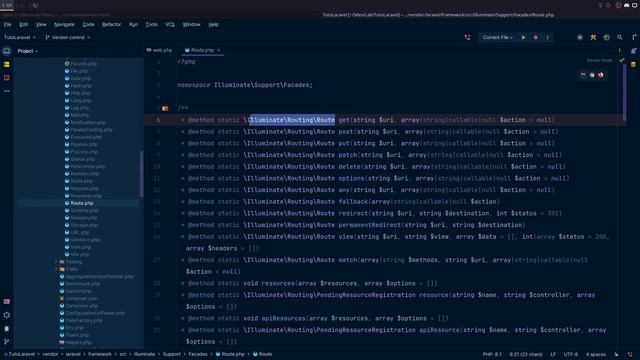Open the Git branch icon in left sidebar
The width and height of the screenshot is (640, 360).
(7, 342)
